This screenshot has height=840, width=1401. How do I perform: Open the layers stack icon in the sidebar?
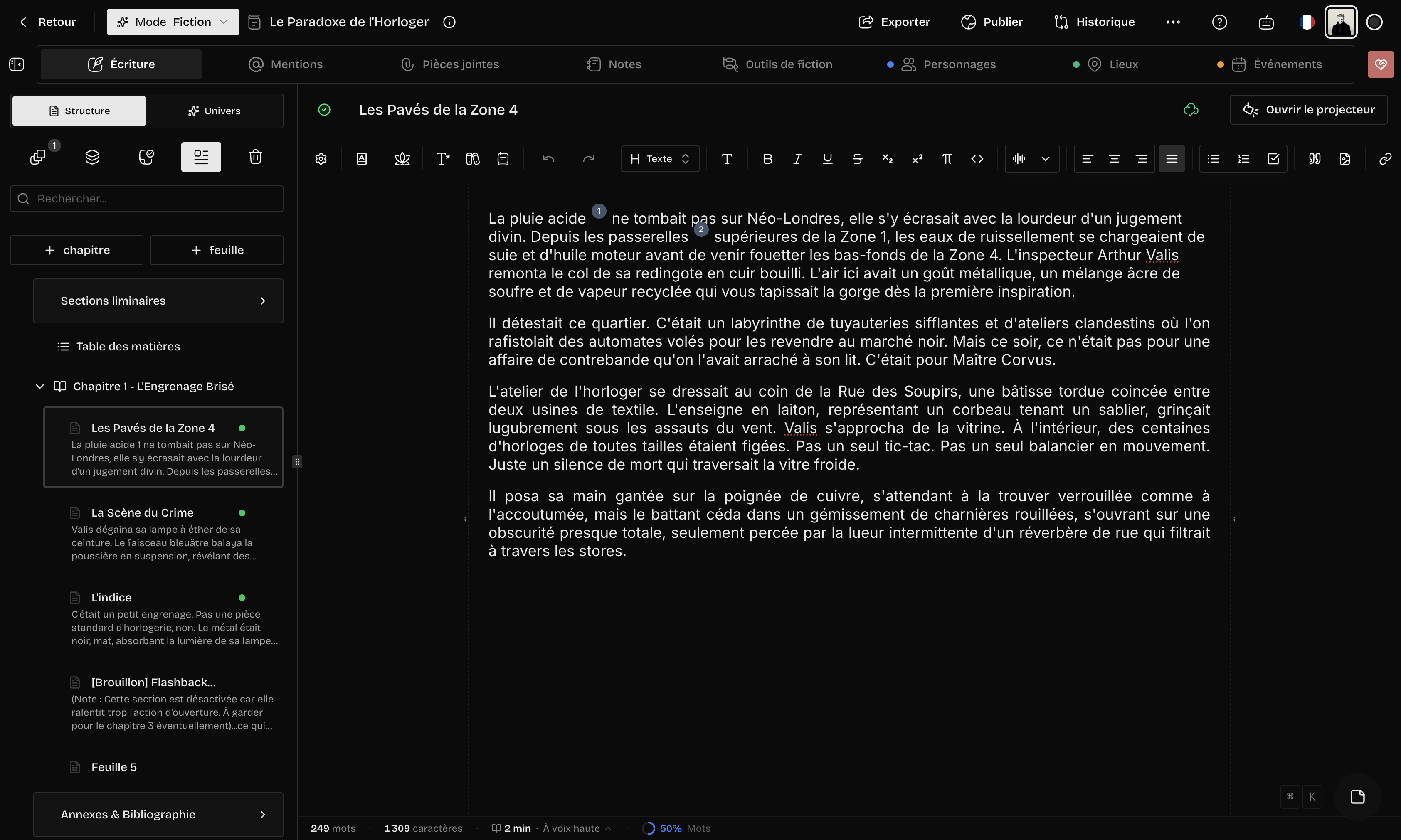(x=92, y=157)
